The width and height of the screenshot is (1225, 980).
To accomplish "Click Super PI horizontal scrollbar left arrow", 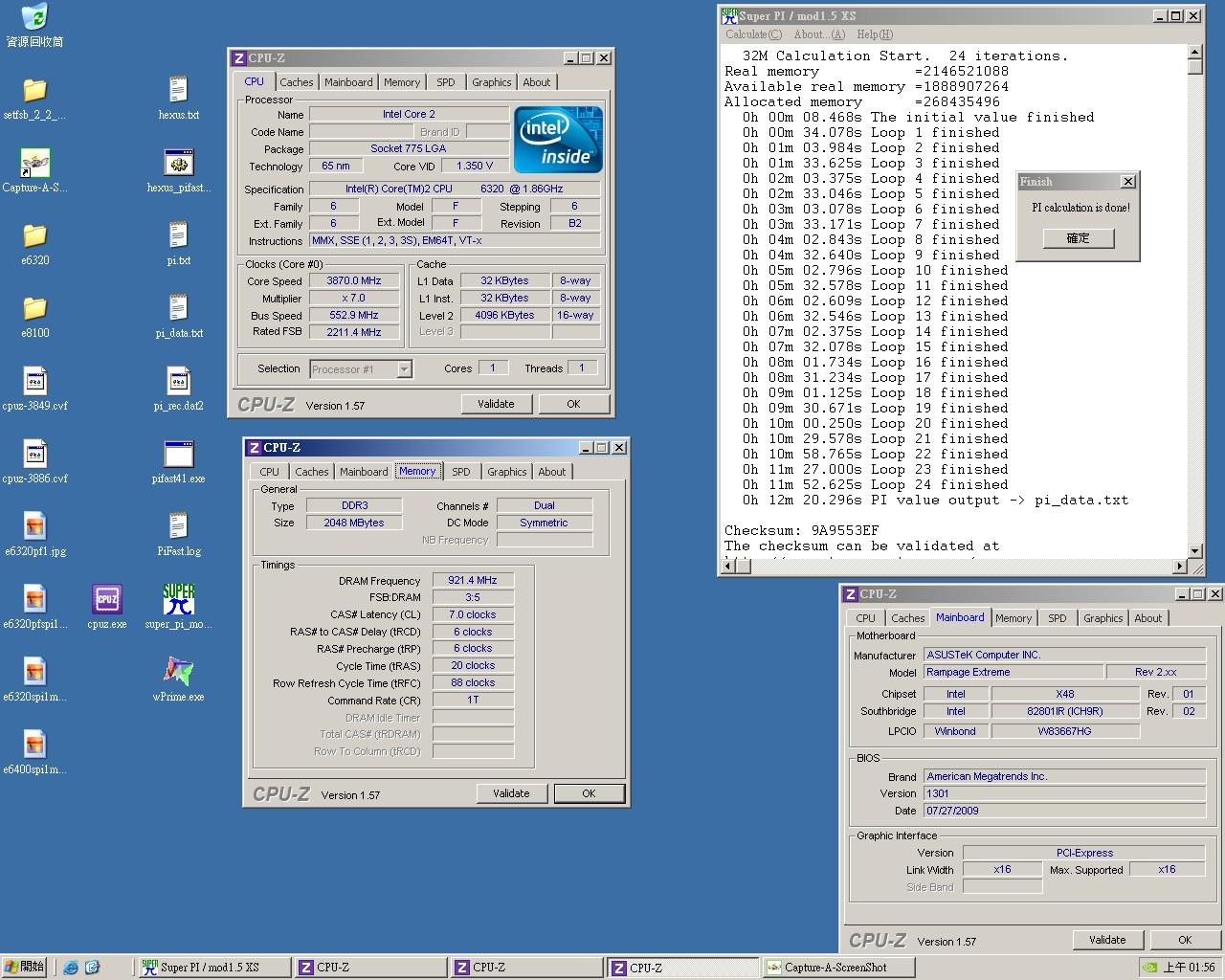I will [x=728, y=566].
